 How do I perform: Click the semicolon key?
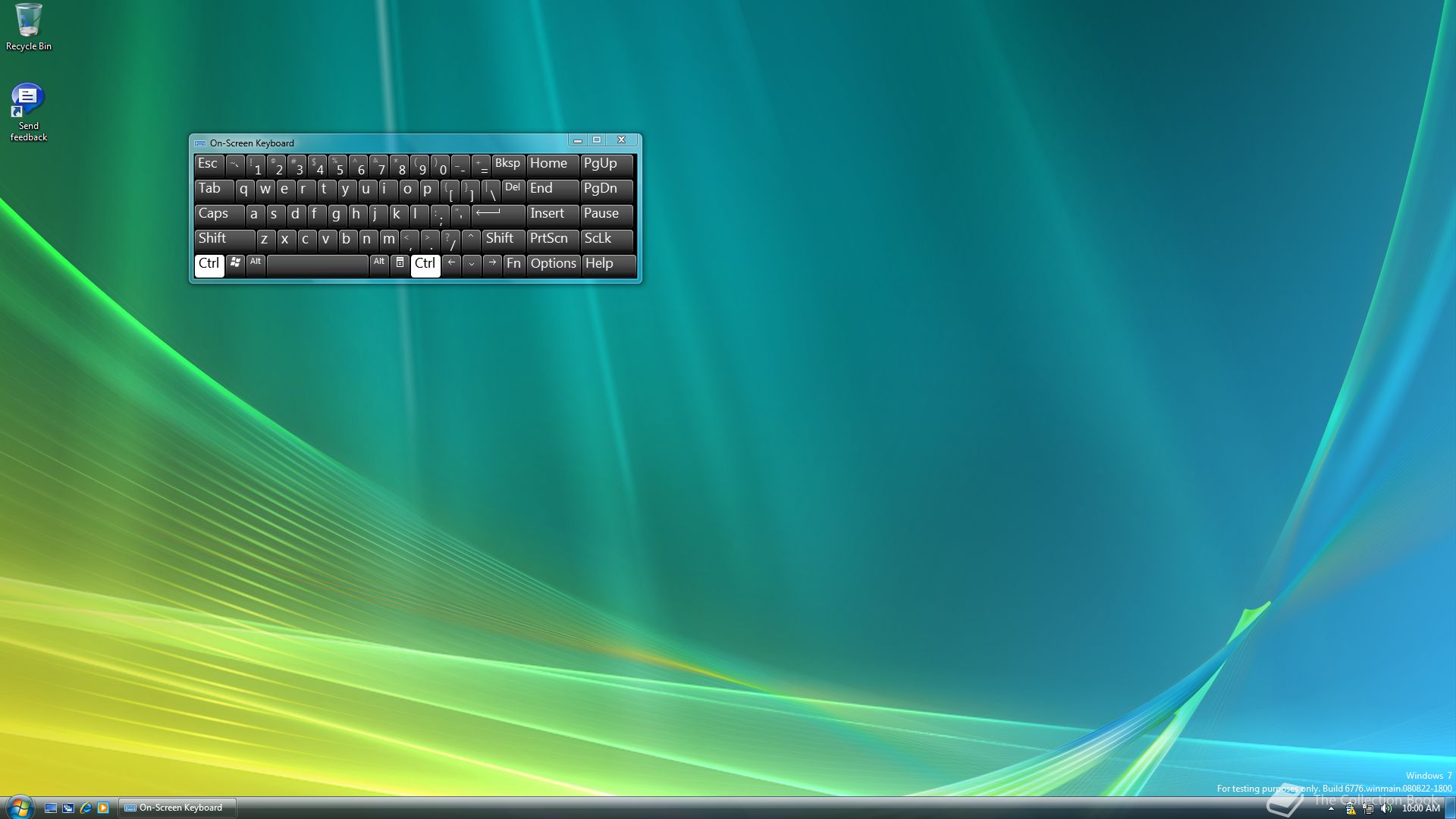click(439, 215)
